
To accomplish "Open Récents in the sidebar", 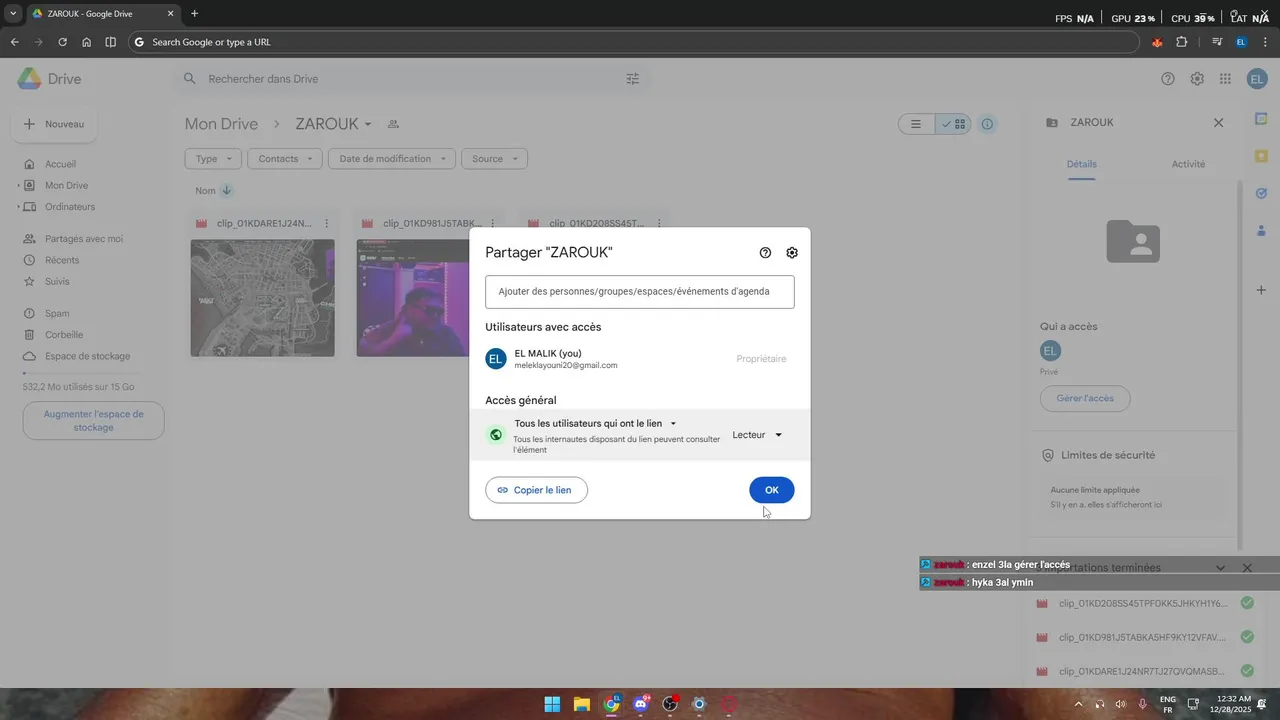I will 62,260.
